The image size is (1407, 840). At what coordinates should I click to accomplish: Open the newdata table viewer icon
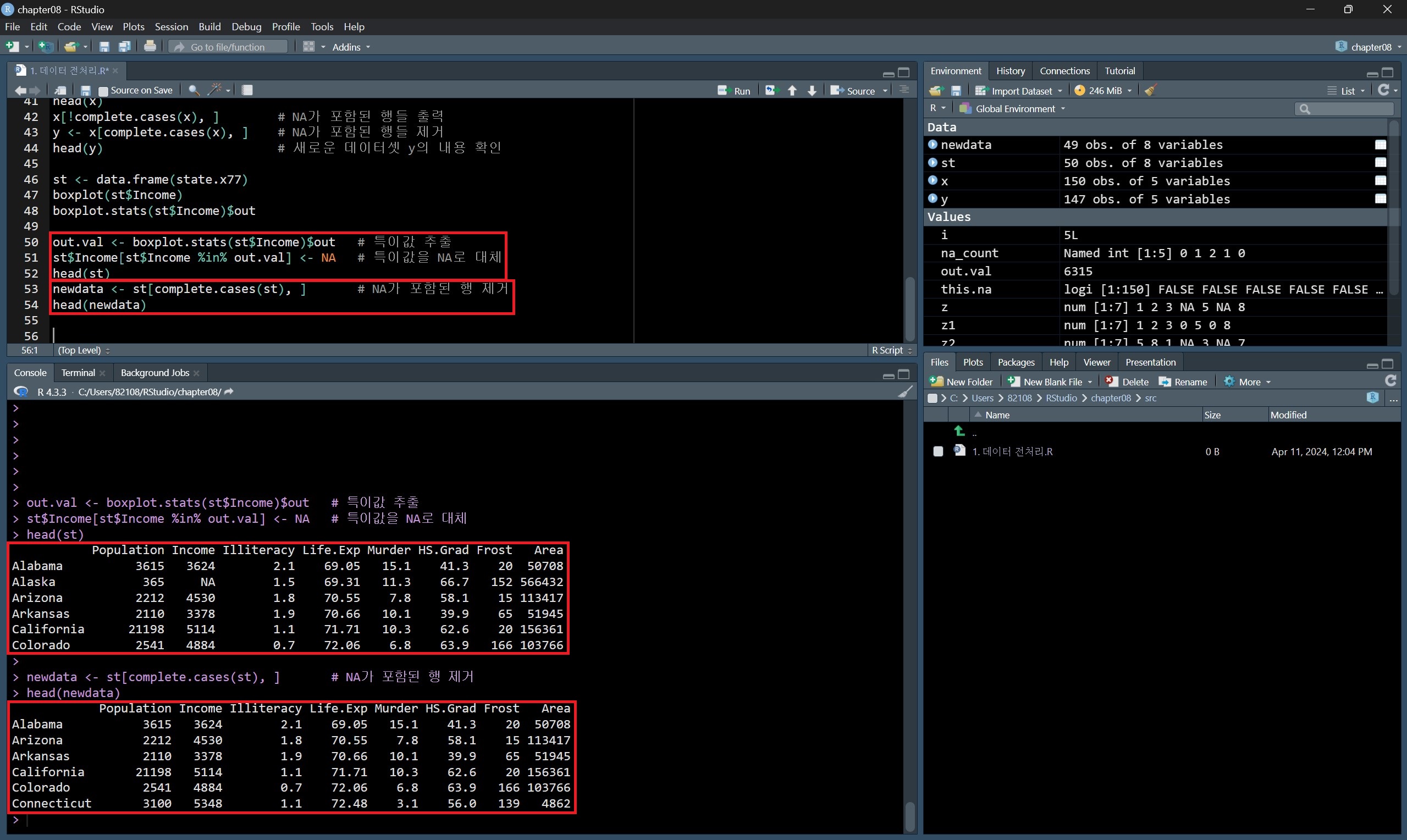pyautogui.click(x=1381, y=145)
